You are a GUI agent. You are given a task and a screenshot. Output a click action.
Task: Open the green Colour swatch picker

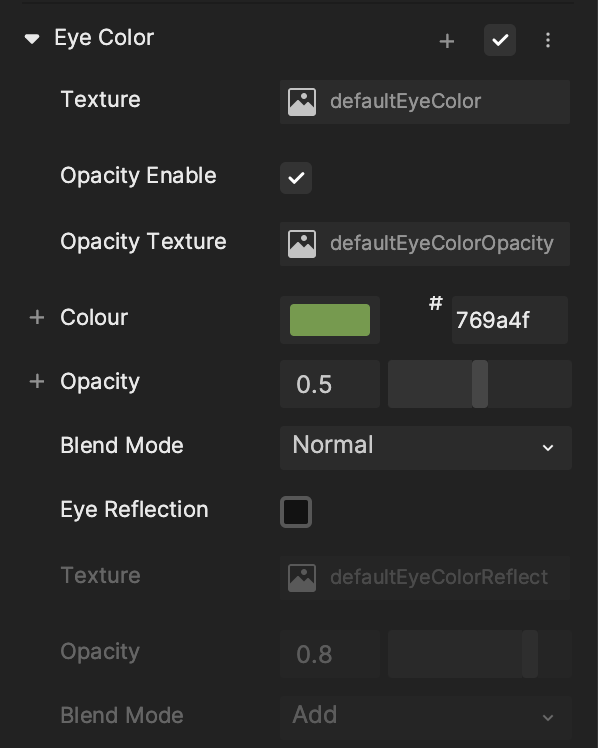point(330,320)
